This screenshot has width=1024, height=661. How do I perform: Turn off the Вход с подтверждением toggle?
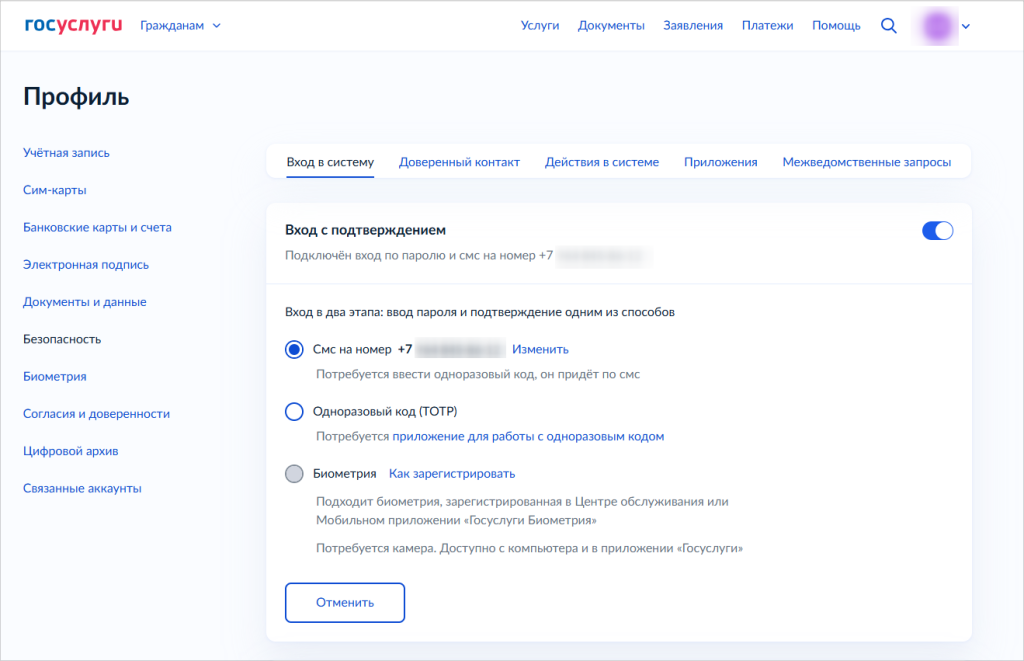937,231
